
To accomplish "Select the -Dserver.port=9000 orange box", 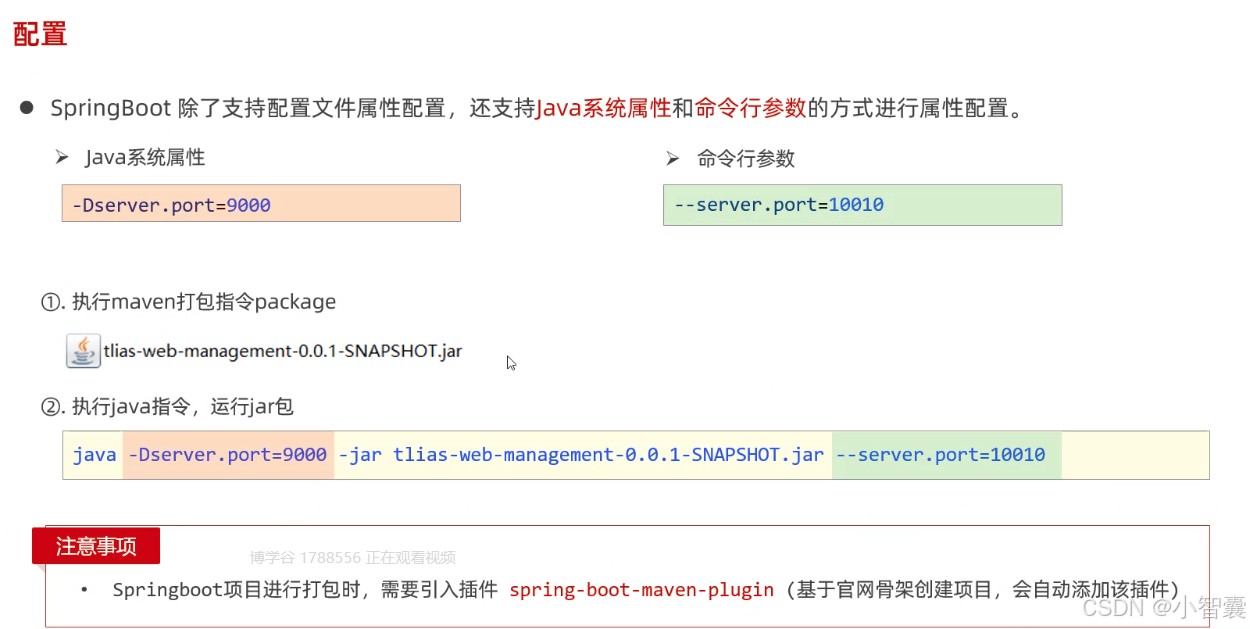I will tap(261, 203).
